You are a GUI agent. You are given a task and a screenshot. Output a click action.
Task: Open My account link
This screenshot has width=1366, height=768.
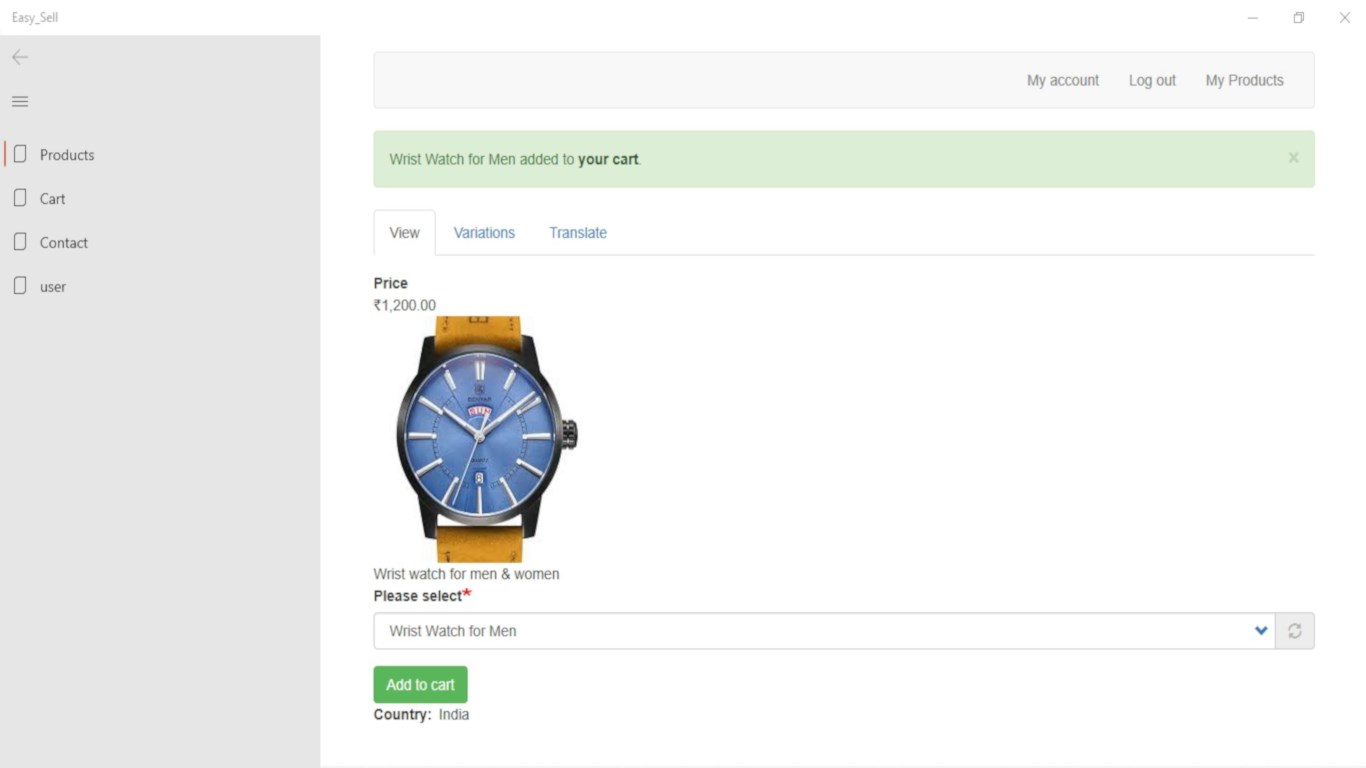point(1062,81)
